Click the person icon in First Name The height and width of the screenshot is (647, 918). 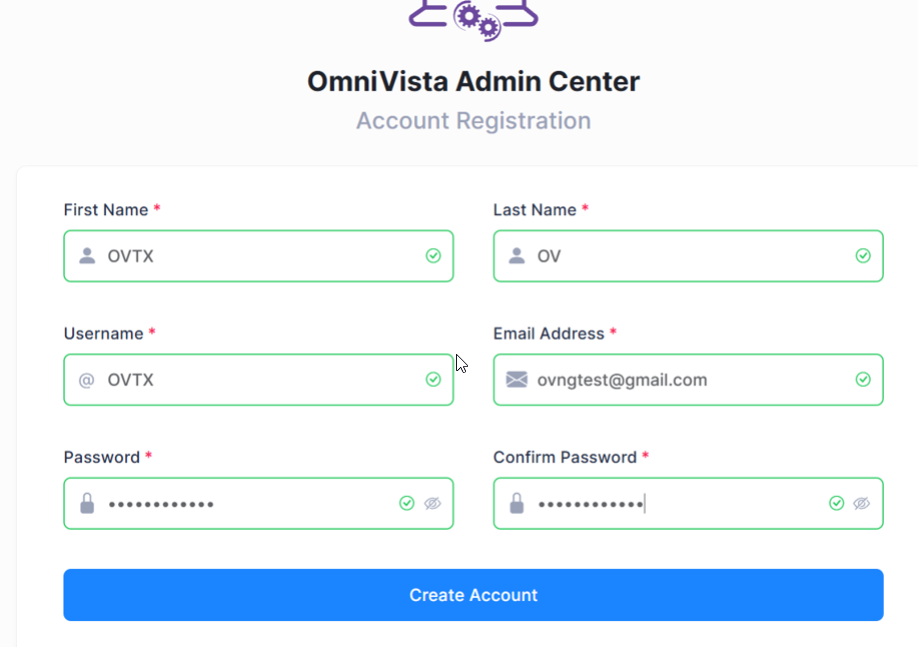tap(87, 256)
